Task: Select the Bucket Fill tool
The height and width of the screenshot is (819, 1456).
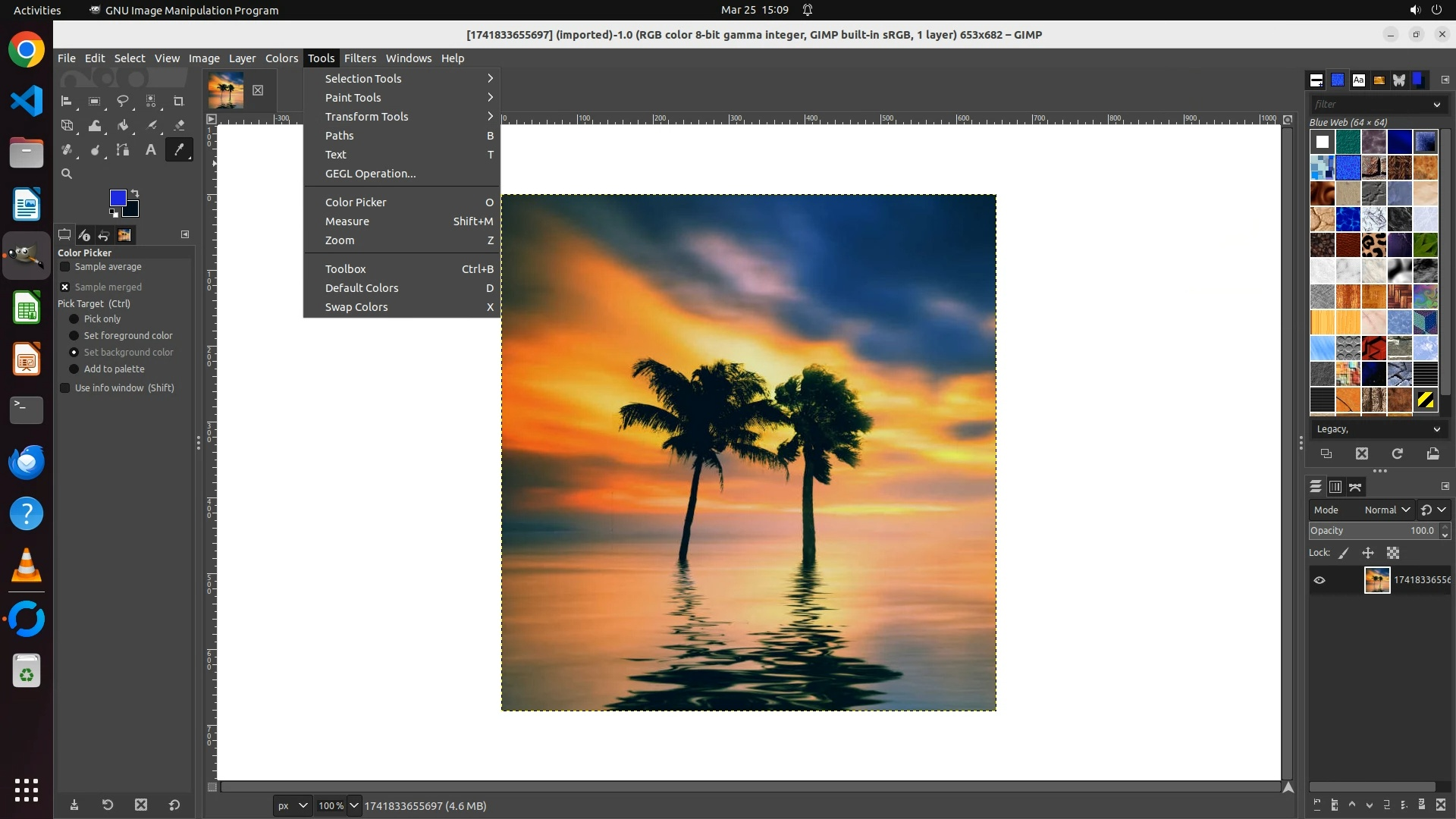Action: click(x=122, y=126)
